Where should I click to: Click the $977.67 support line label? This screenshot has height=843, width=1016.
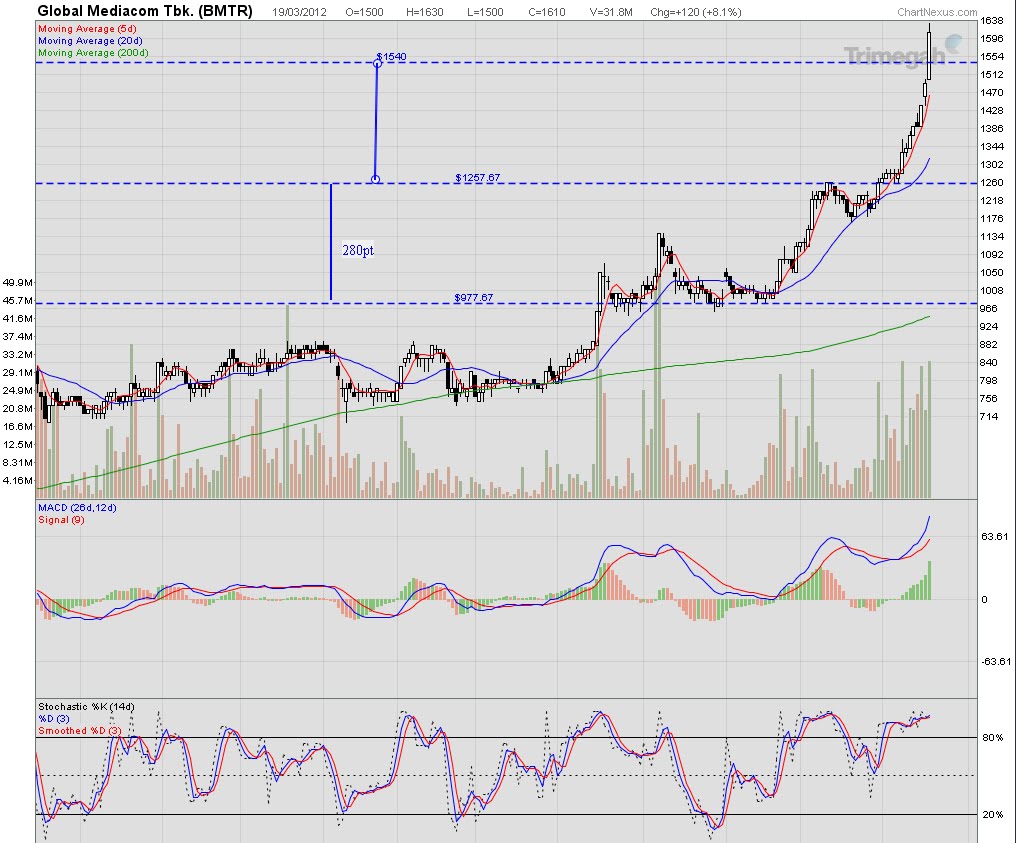pyautogui.click(x=474, y=298)
